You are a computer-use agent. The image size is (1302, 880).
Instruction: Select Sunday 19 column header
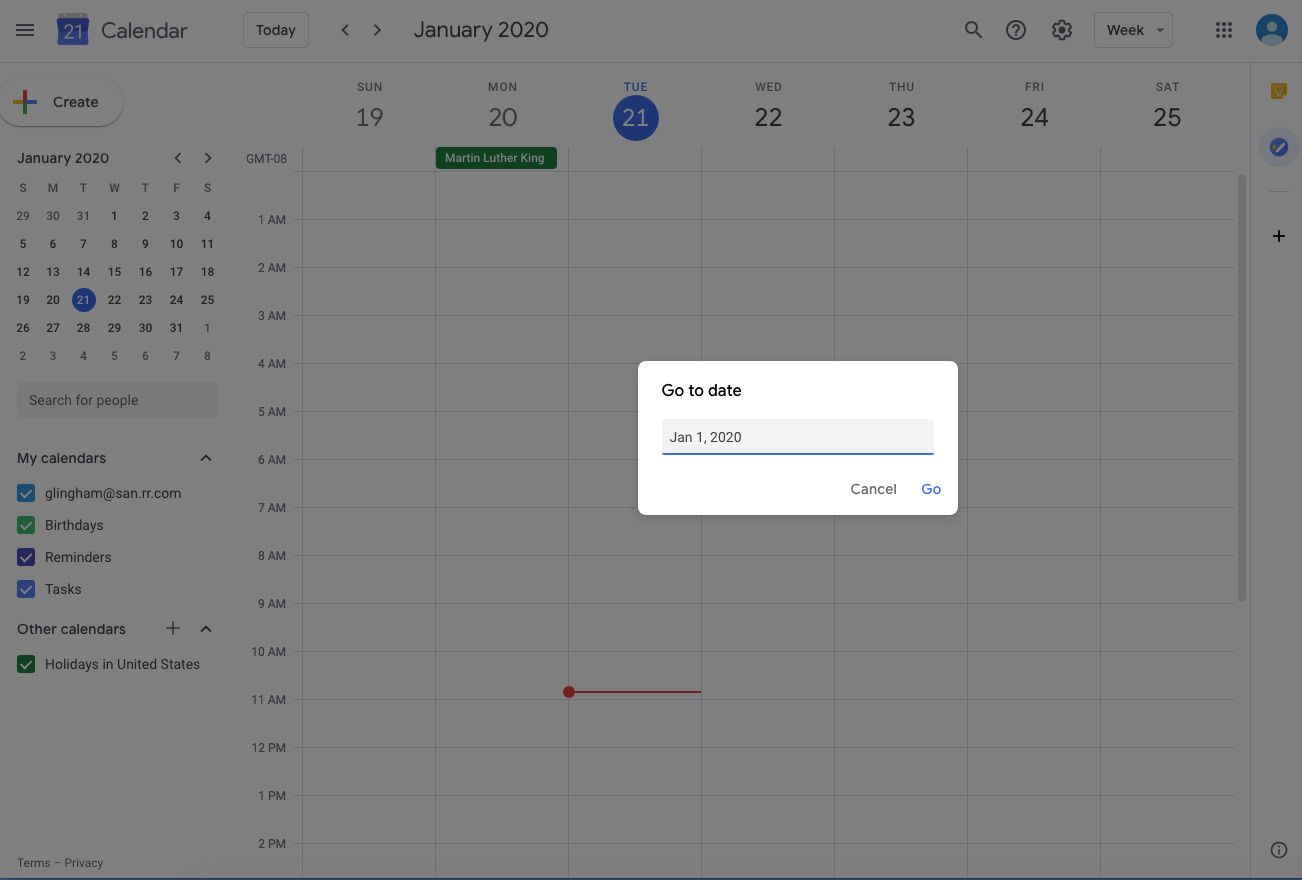pyautogui.click(x=369, y=107)
